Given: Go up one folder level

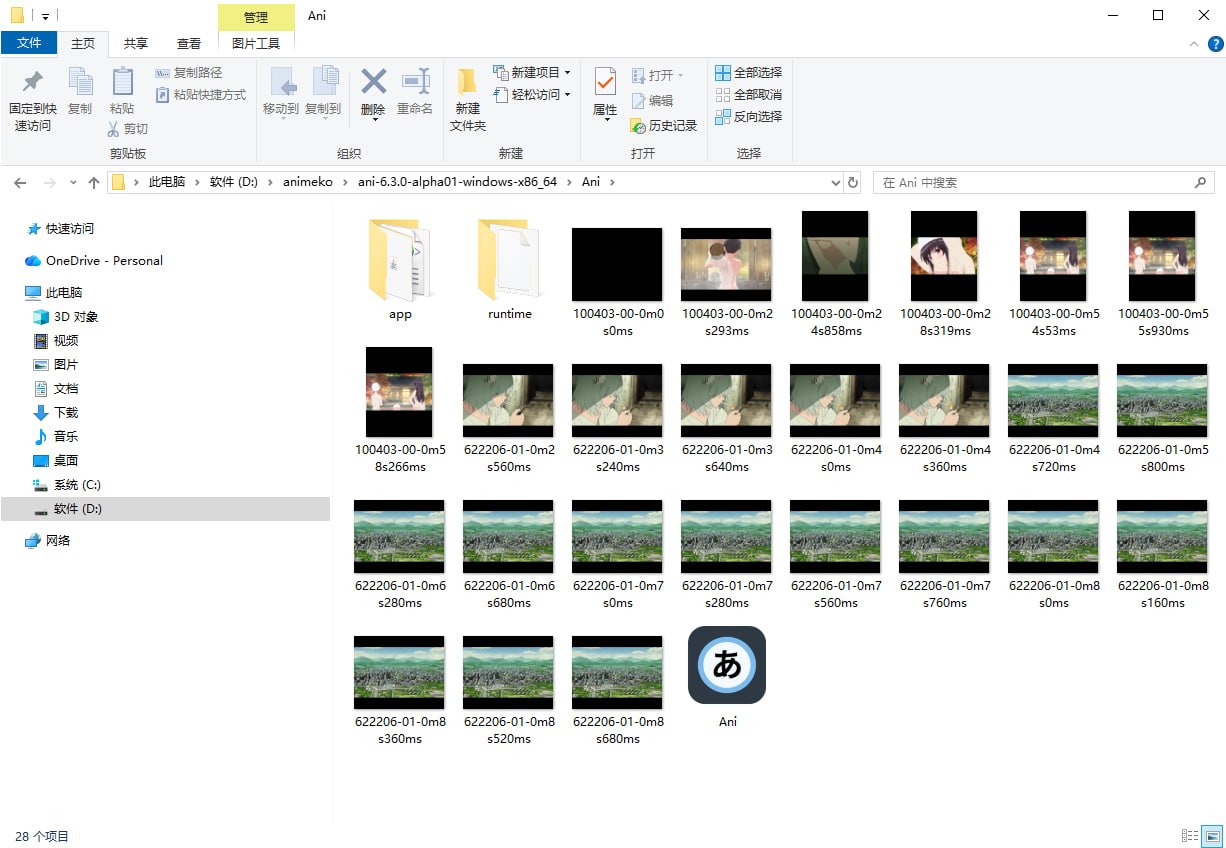Looking at the screenshot, I should tap(94, 183).
